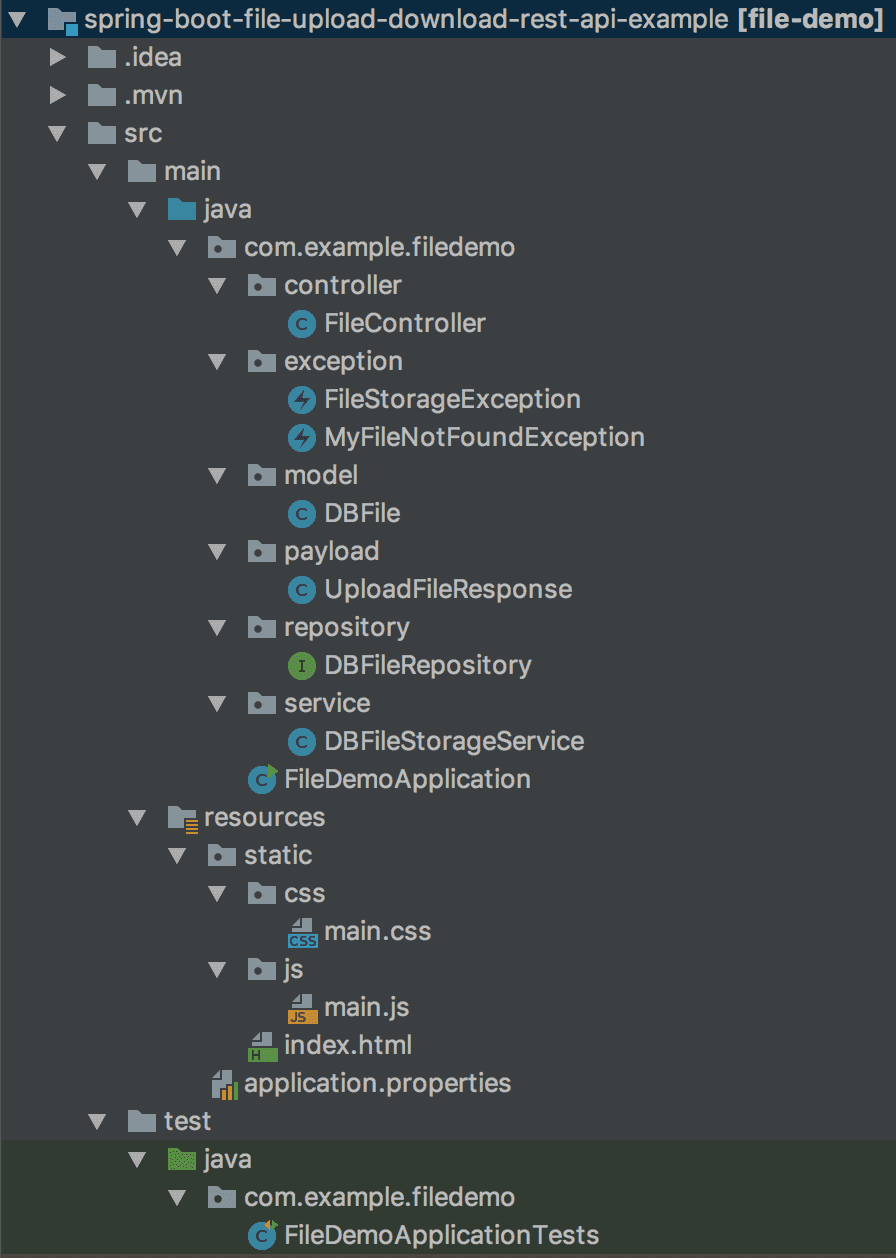Select the main.js JavaScript file icon

pos(303,1007)
